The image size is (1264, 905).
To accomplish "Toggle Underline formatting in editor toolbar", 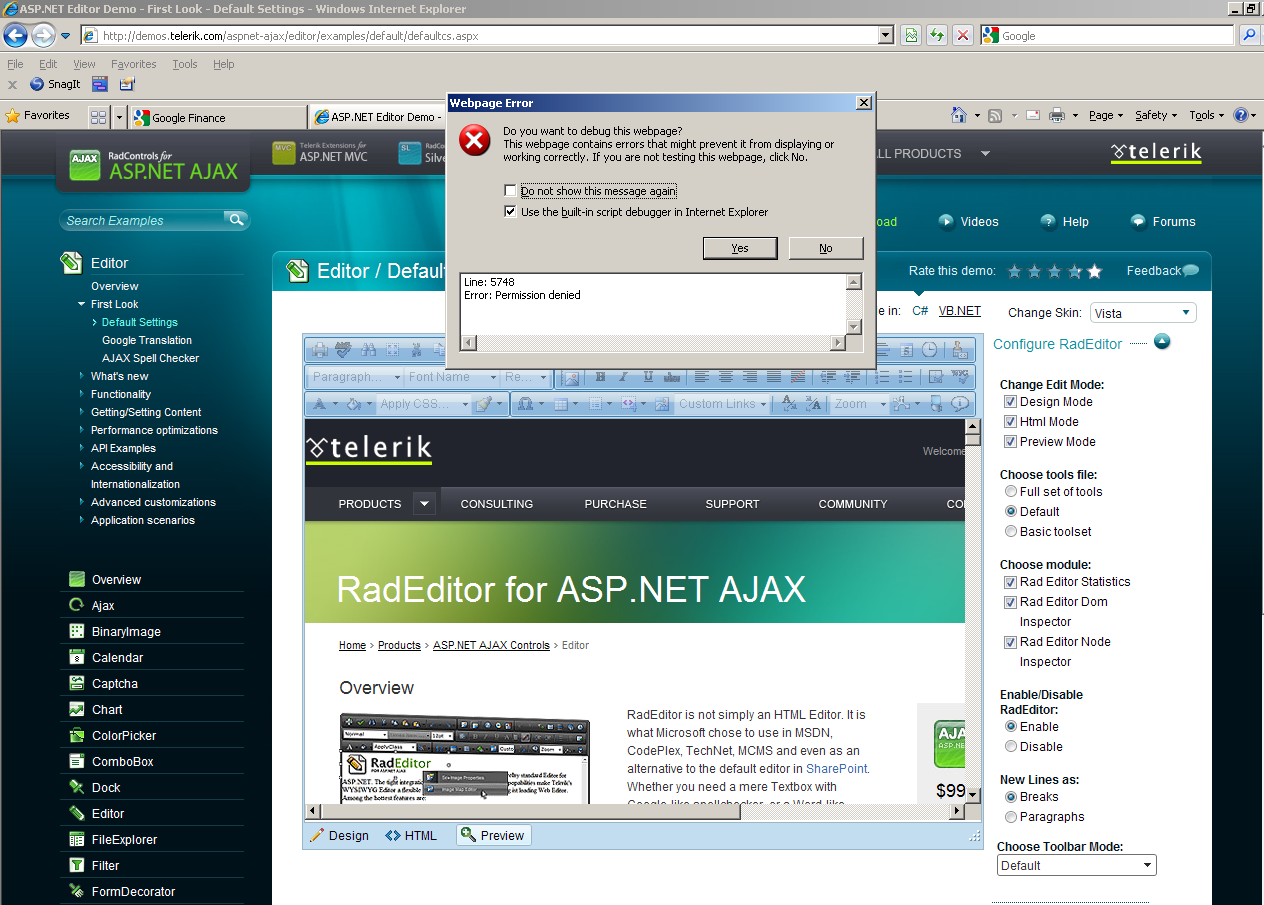I will pos(649,377).
